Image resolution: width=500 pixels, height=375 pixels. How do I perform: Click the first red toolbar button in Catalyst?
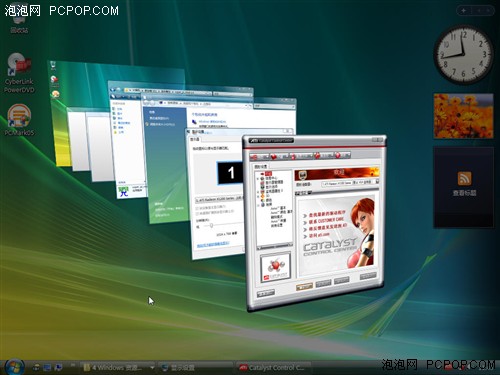[259, 157]
